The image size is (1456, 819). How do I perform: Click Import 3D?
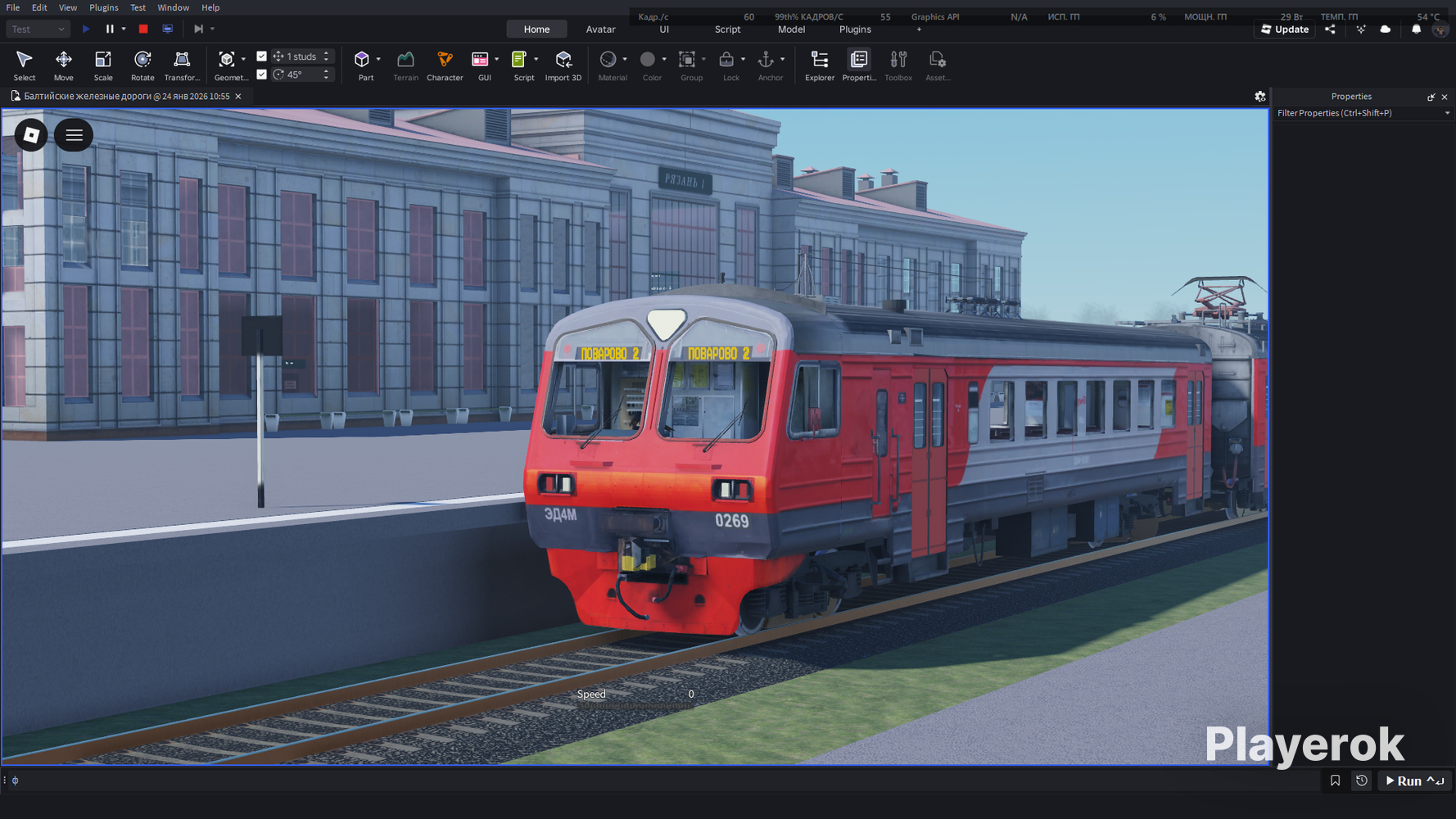(563, 65)
